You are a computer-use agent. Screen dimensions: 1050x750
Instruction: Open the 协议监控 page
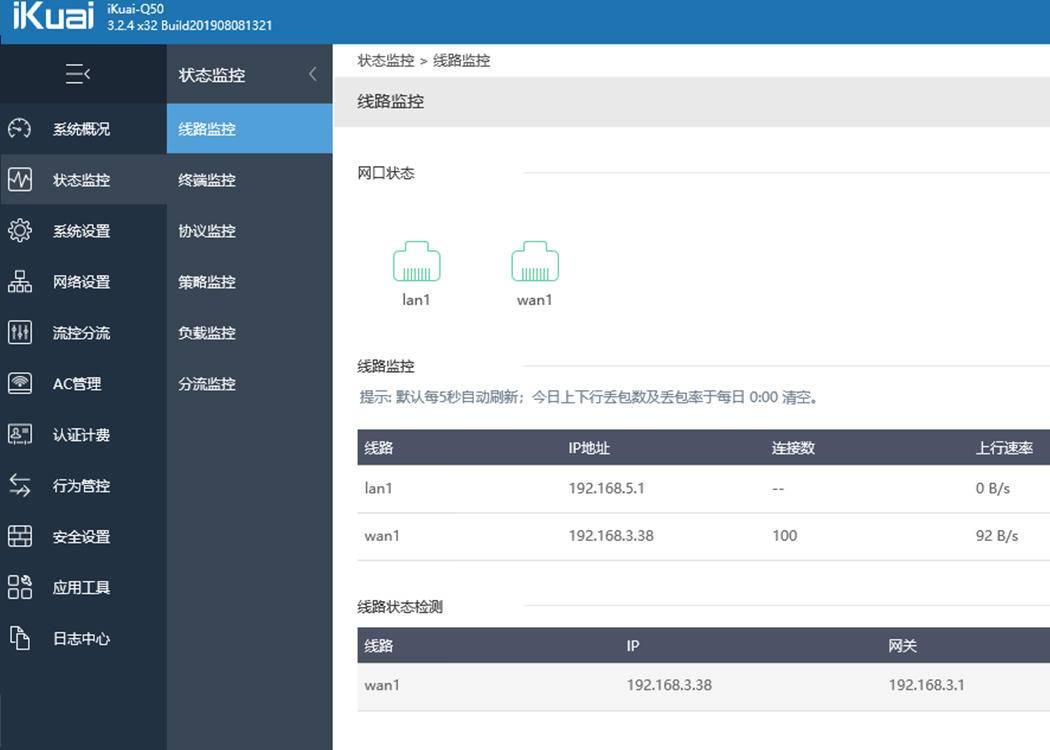(x=206, y=230)
